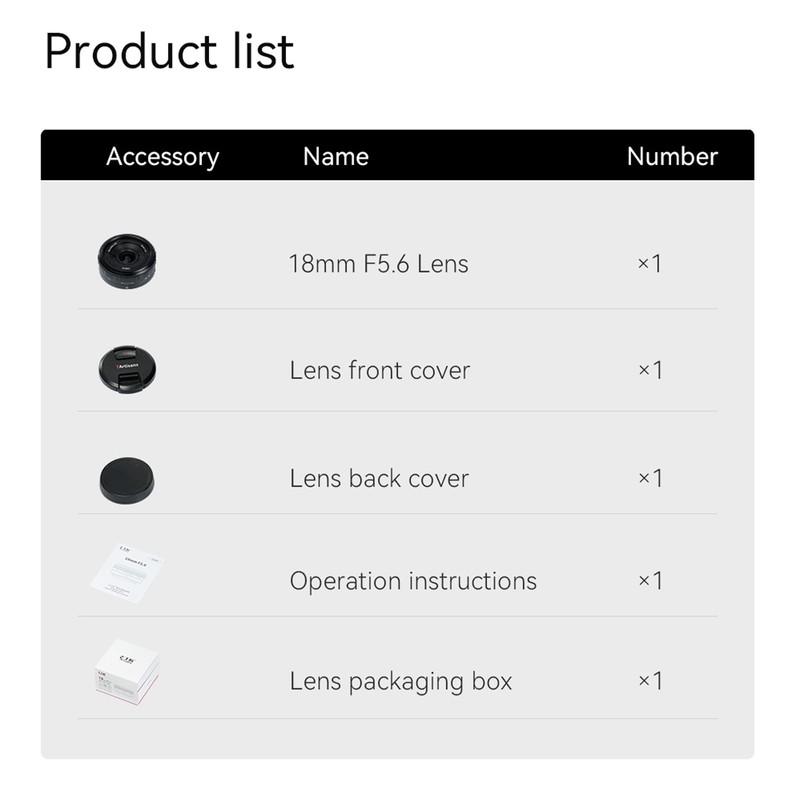Viewport: 800px width, 800px height.
Task: Click the ×1 quantity for packaging box
Action: click(650, 682)
